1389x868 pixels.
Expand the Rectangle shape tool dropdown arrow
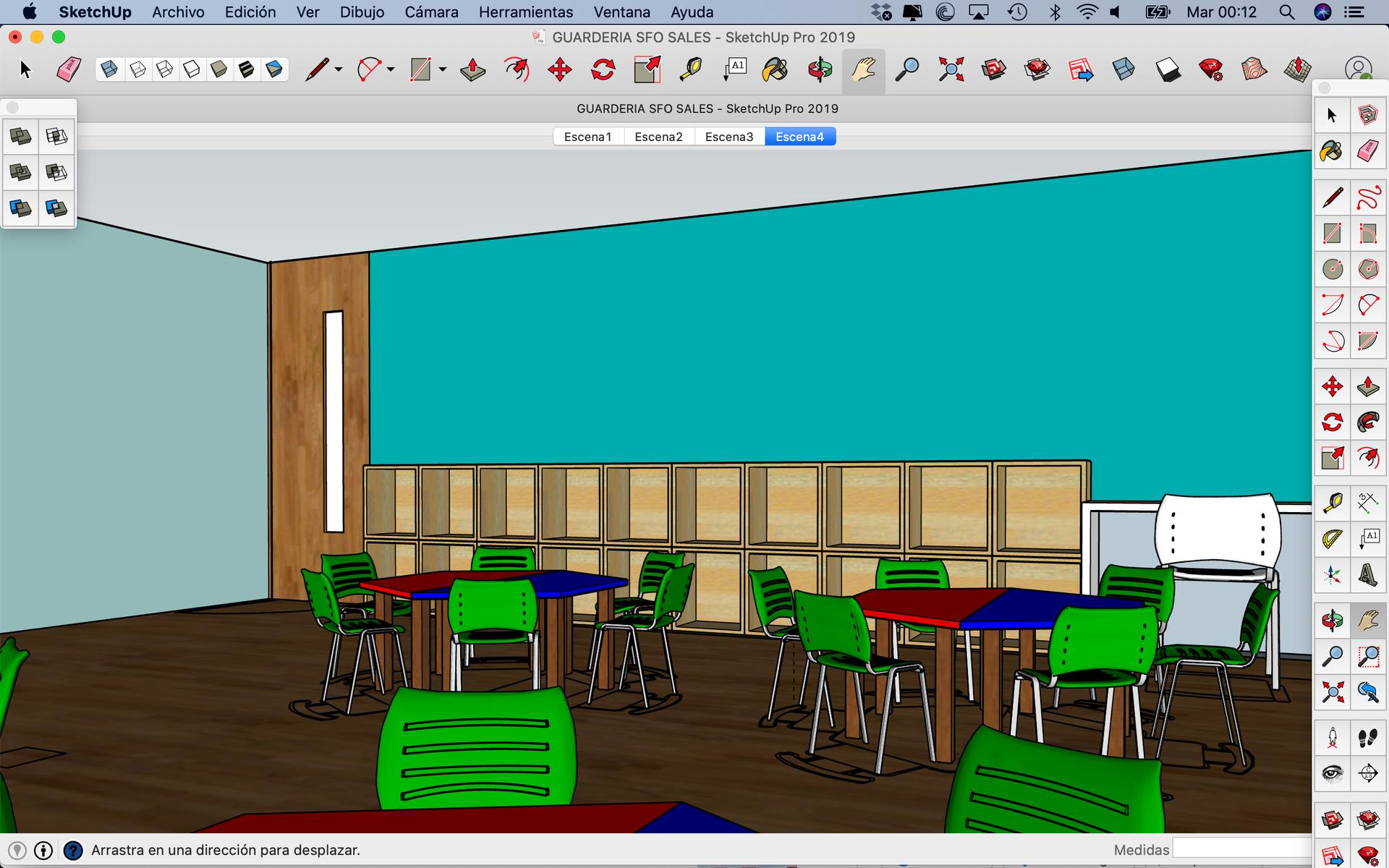pyautogui.click(x=443, y=70)
